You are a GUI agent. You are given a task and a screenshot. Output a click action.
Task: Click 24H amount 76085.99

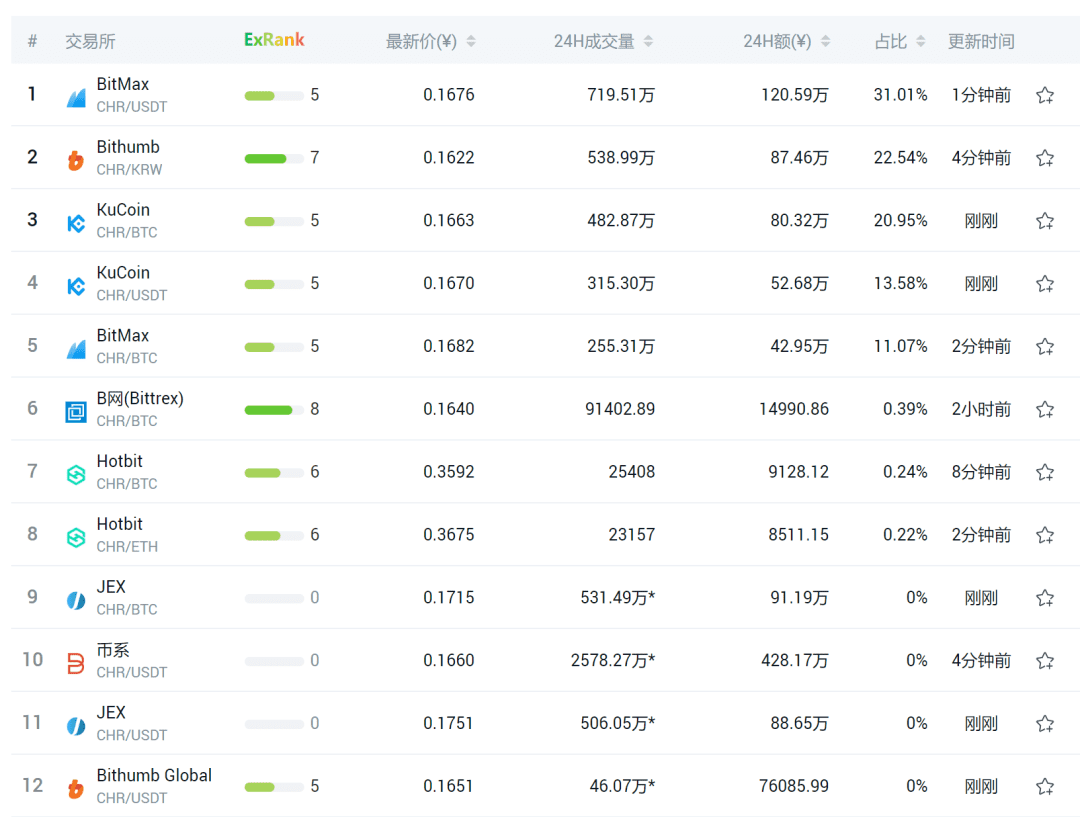point(794,786)
